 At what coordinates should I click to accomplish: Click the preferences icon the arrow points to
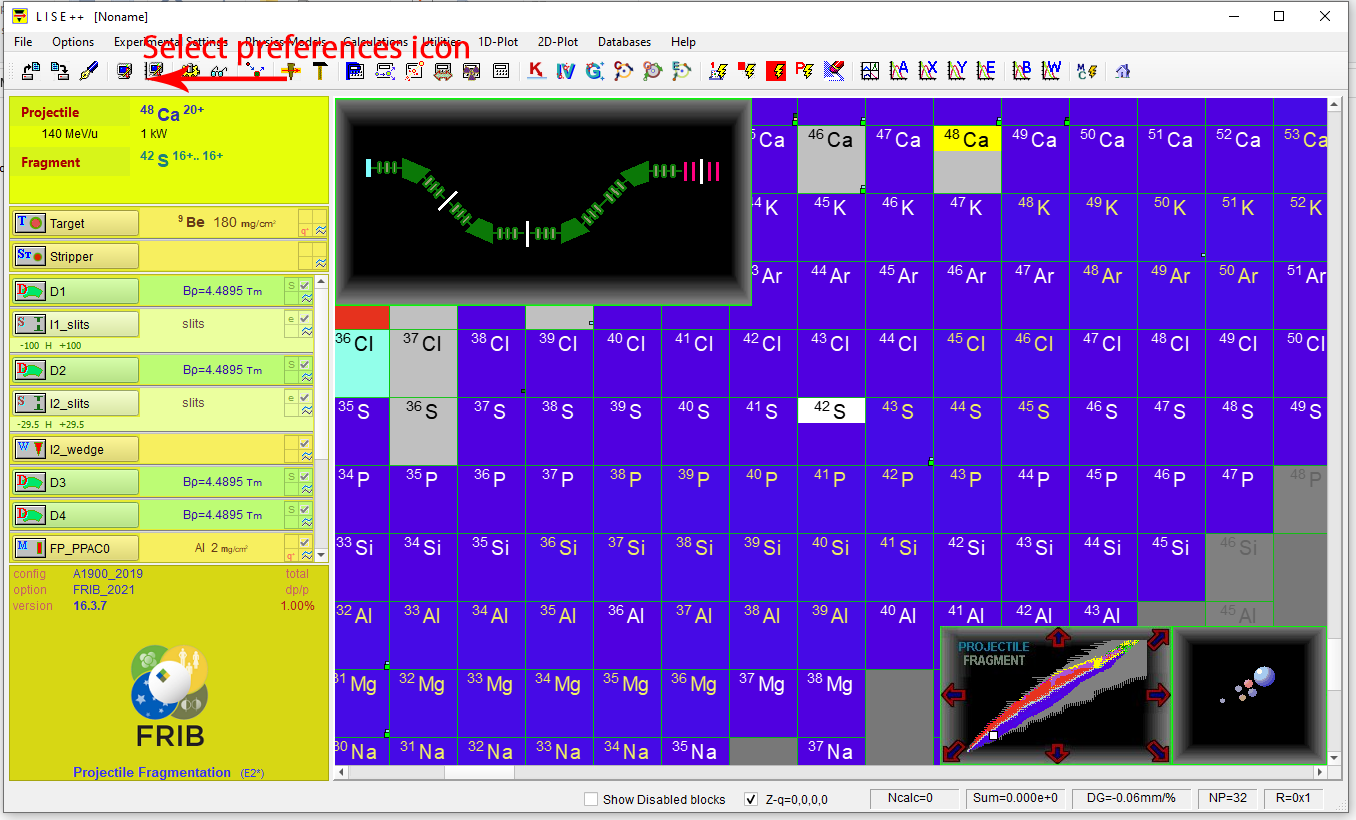point(154,71)
